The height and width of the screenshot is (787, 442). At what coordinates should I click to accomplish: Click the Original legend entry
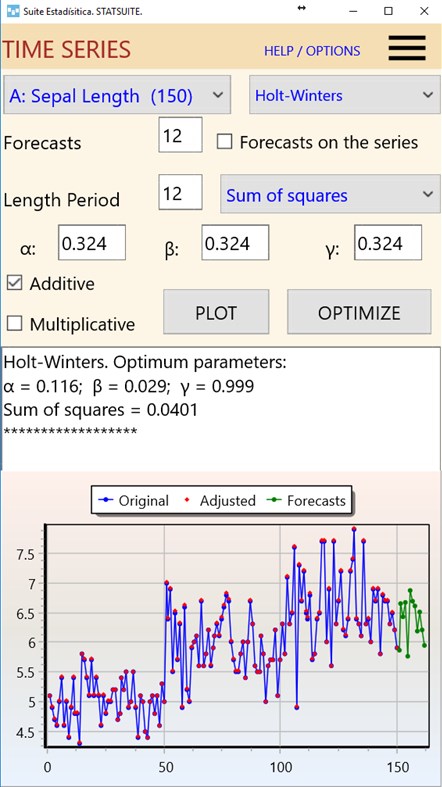click(134, 500)
